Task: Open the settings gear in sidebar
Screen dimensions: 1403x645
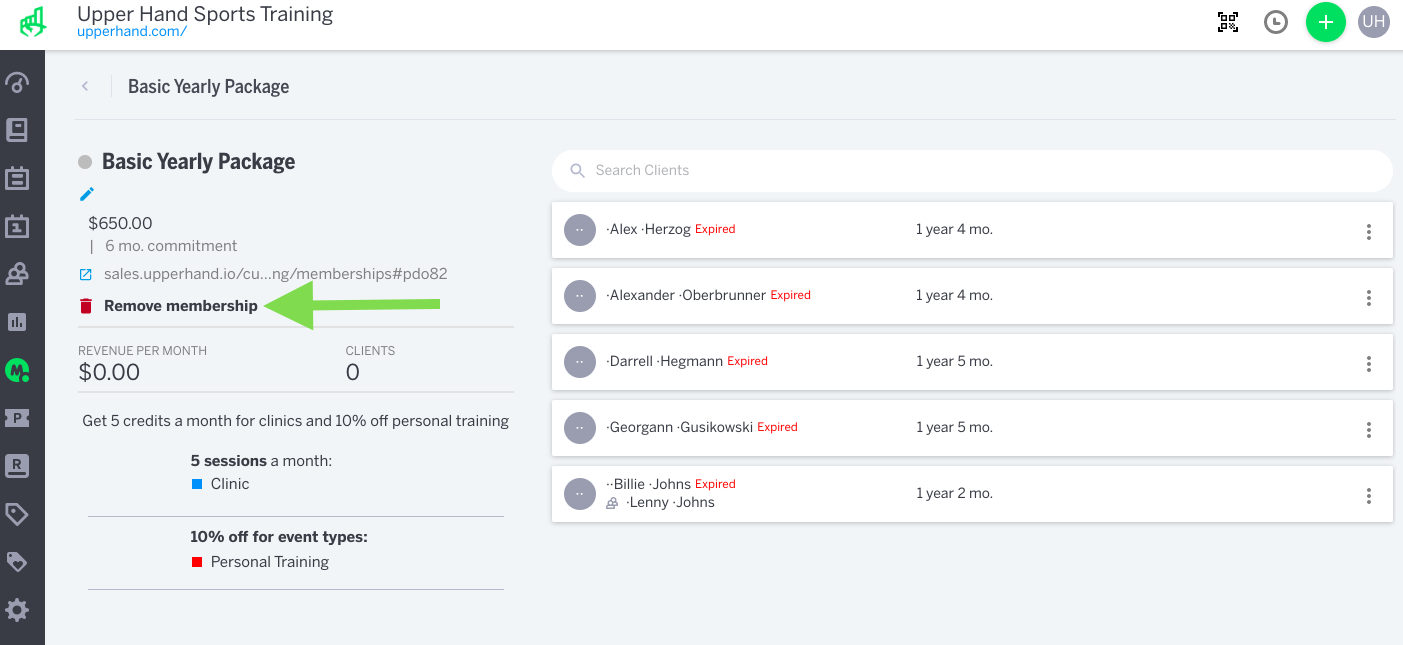Action: coord(17,610)
